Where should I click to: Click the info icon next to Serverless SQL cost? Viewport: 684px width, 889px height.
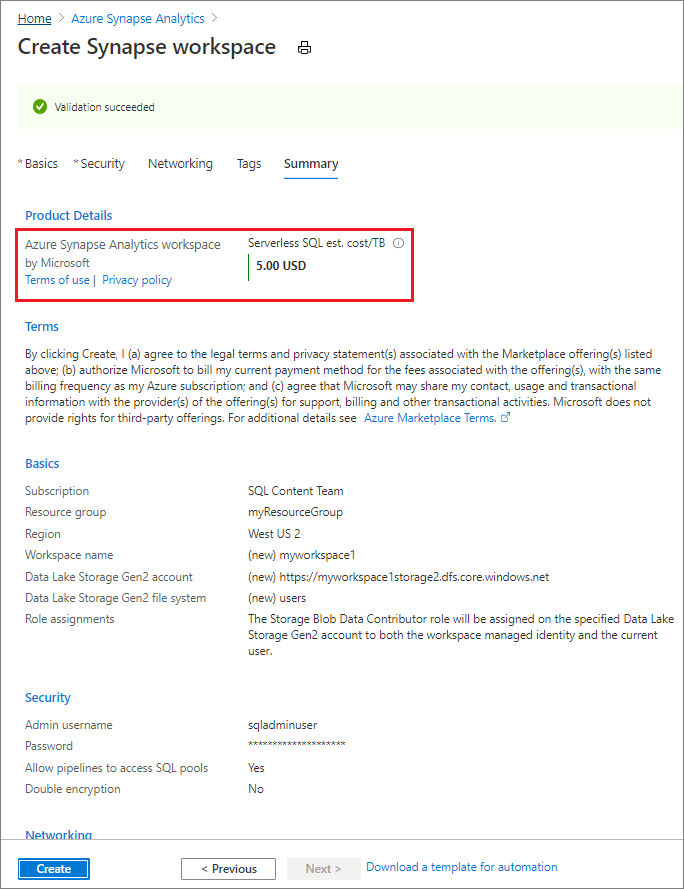[x=398, y=243]
